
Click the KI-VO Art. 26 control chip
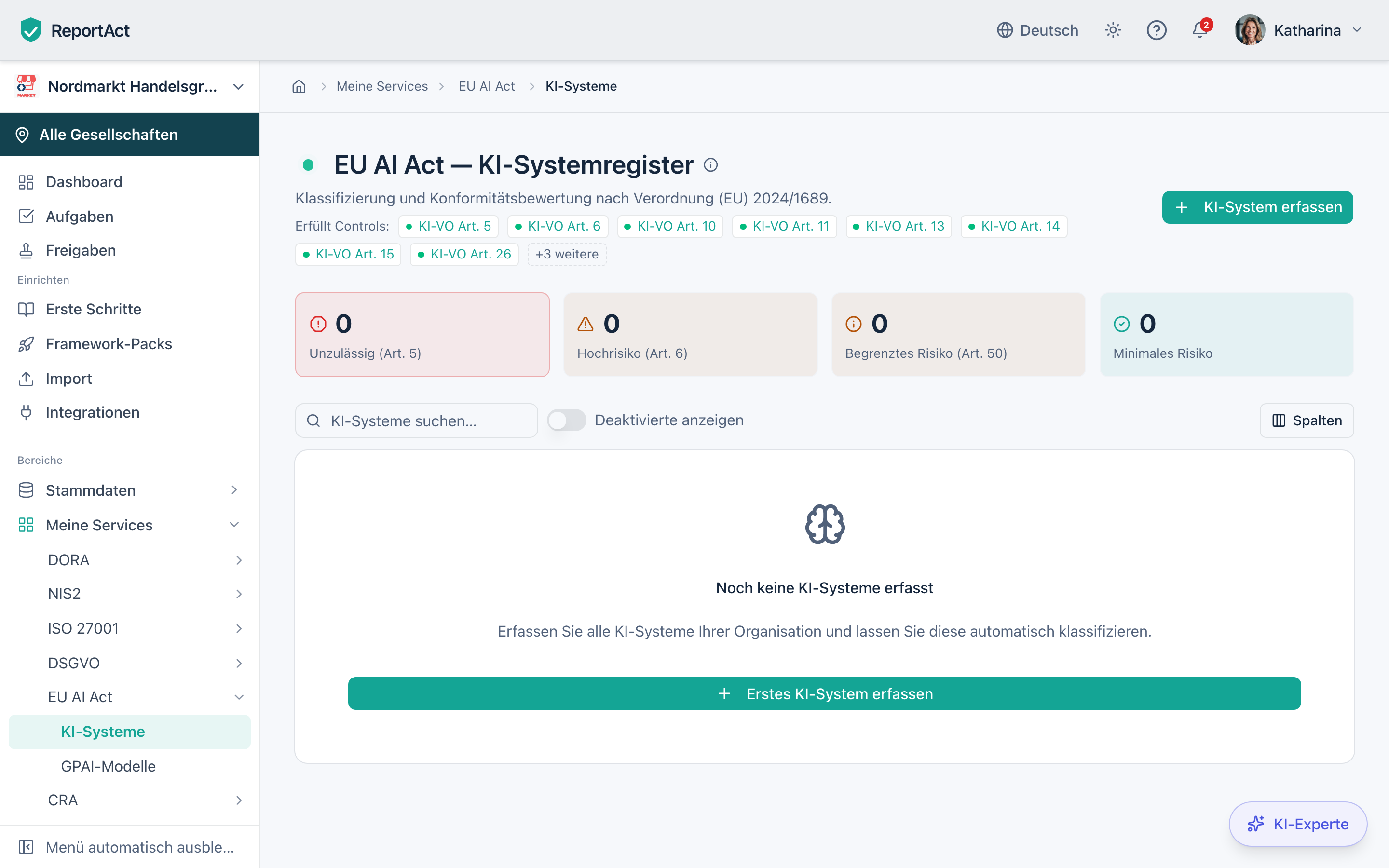point(464,254)
